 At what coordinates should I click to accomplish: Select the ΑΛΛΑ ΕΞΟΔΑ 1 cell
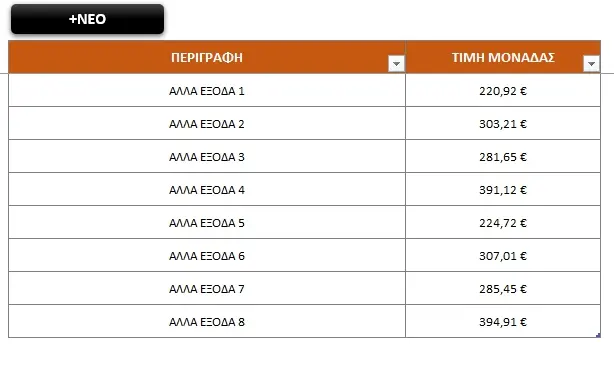click(207, 90)
